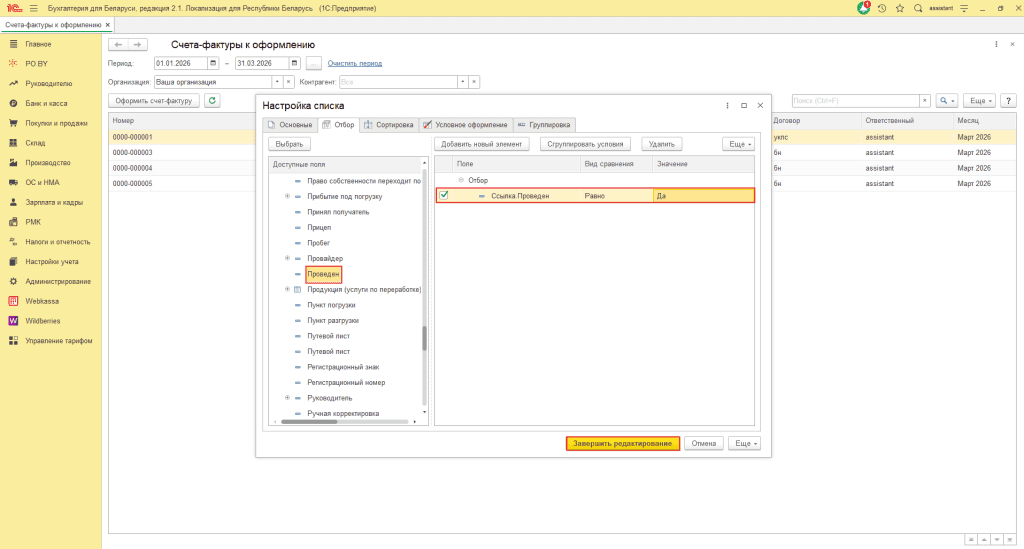The image size is (1024, 549).
Task: Collapse the Отбор group node
Action: (461, 180)
